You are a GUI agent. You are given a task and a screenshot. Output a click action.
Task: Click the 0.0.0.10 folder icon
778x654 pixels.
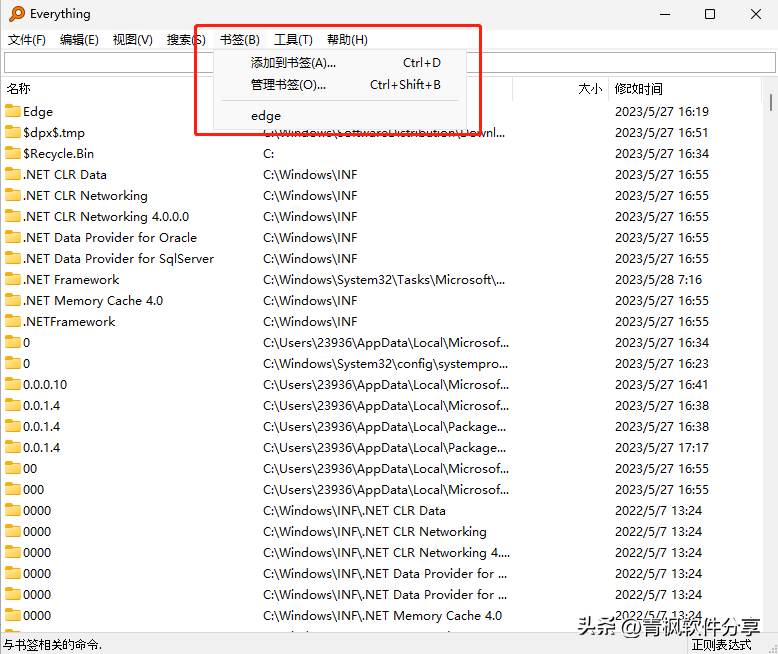tap(13, 384)
